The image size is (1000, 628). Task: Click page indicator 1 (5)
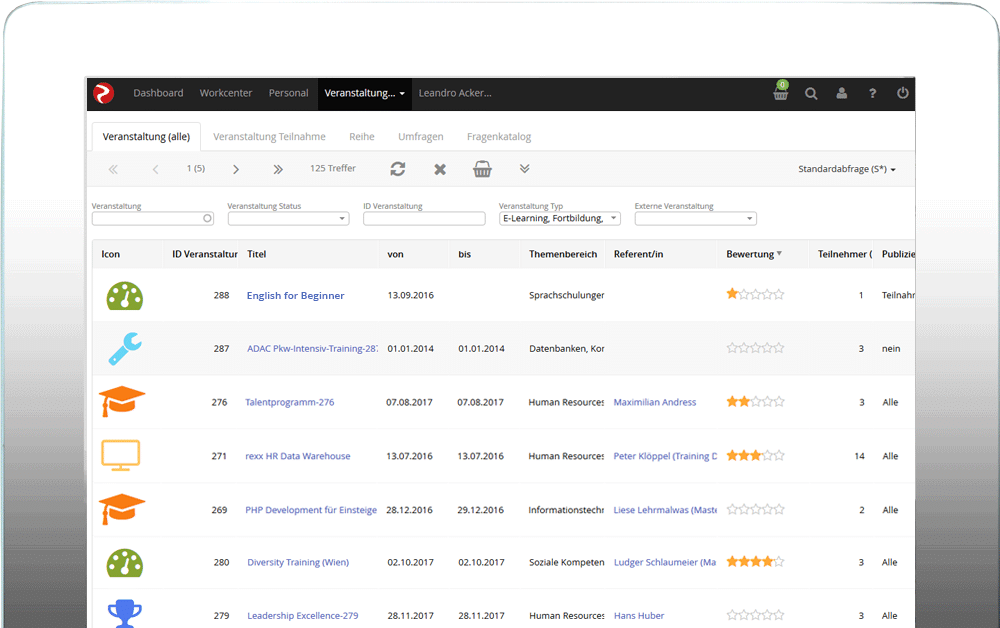point(196,168)
